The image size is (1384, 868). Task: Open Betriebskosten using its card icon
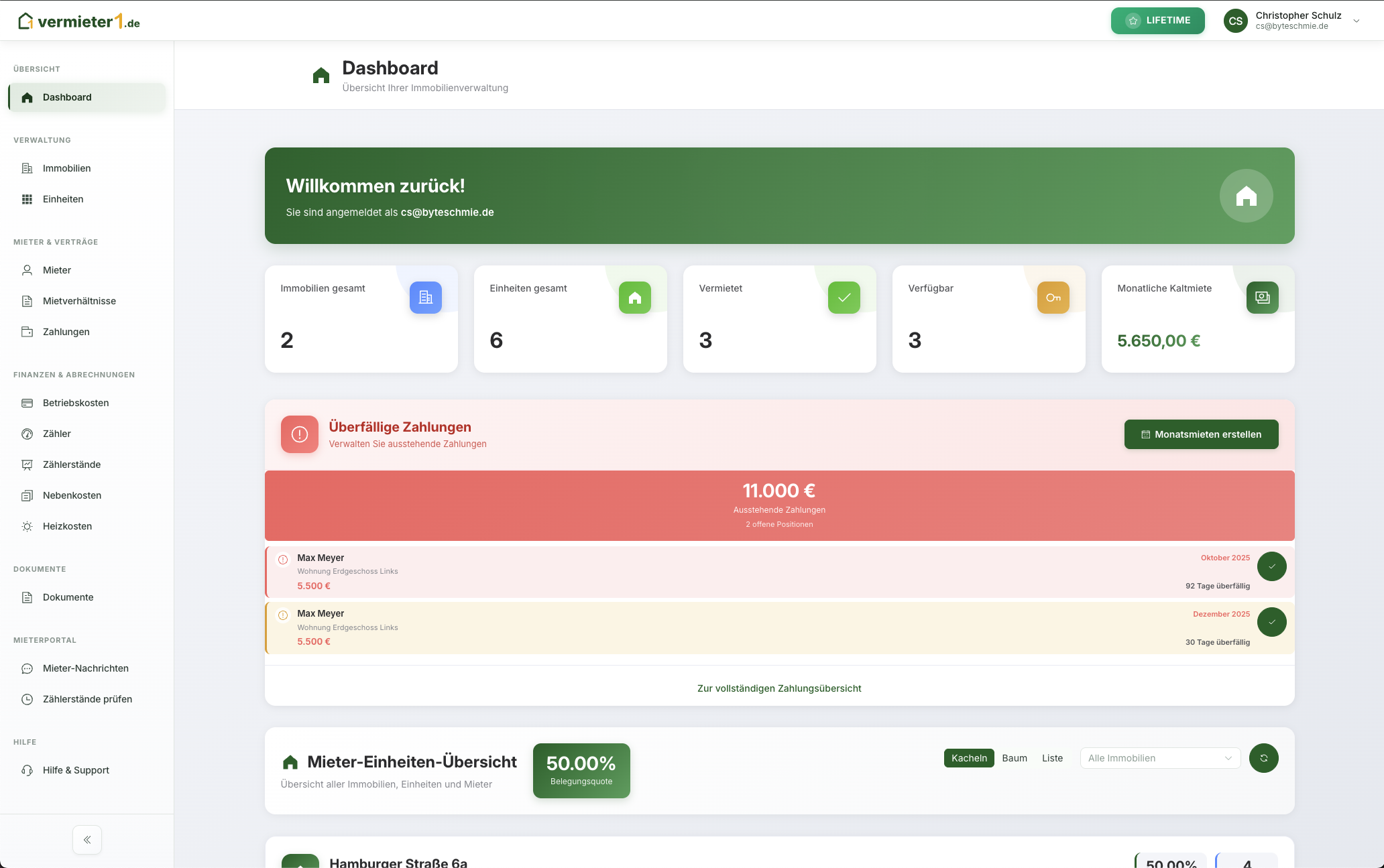[x=27, y=403]
